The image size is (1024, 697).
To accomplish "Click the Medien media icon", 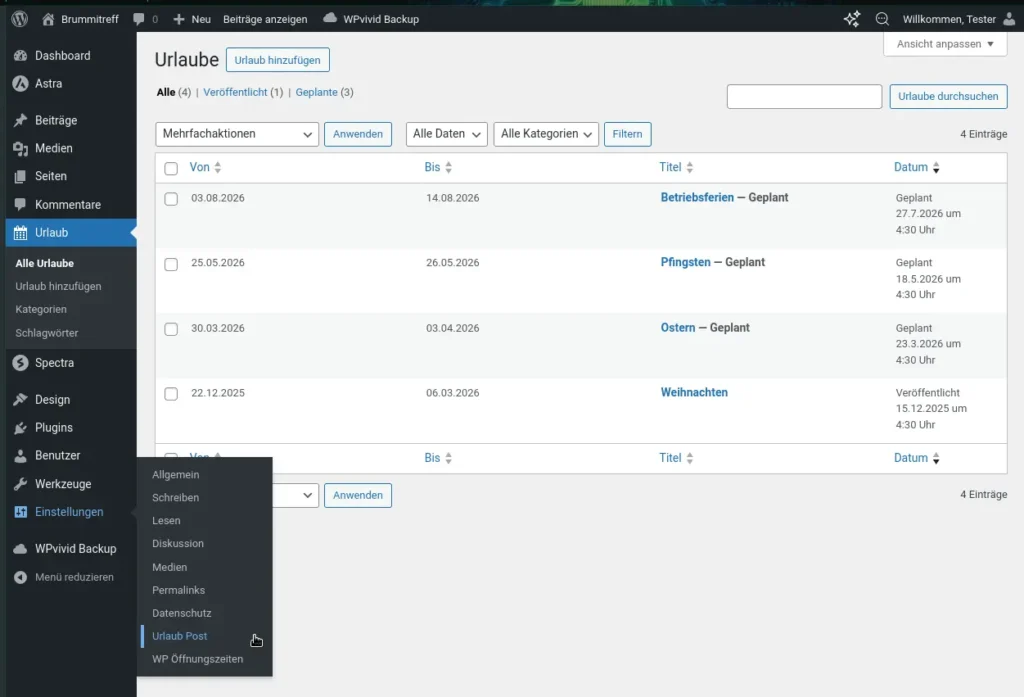I will tap(20, 148).
